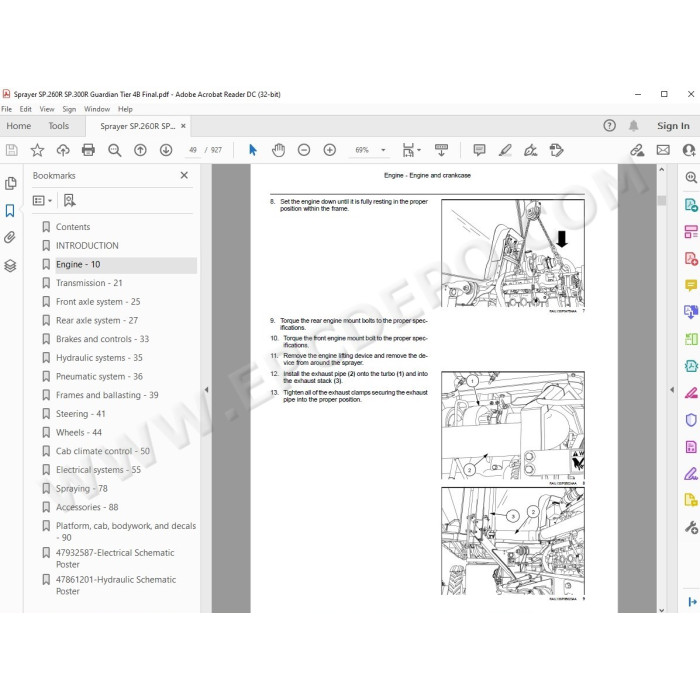
Task: Switch to the Home tab
Action: point(19,126)
